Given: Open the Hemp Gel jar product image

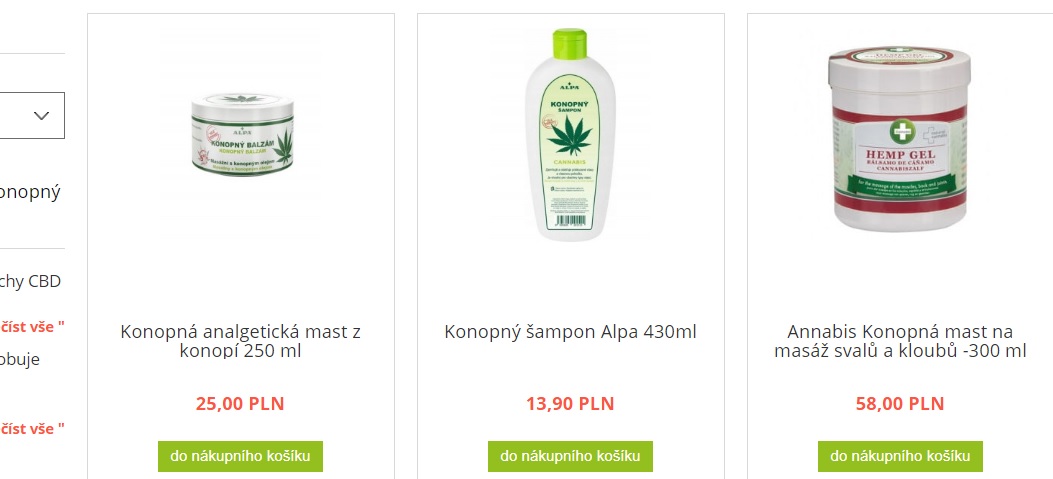Looking at the screenshot, I should (x=899, y=139).
